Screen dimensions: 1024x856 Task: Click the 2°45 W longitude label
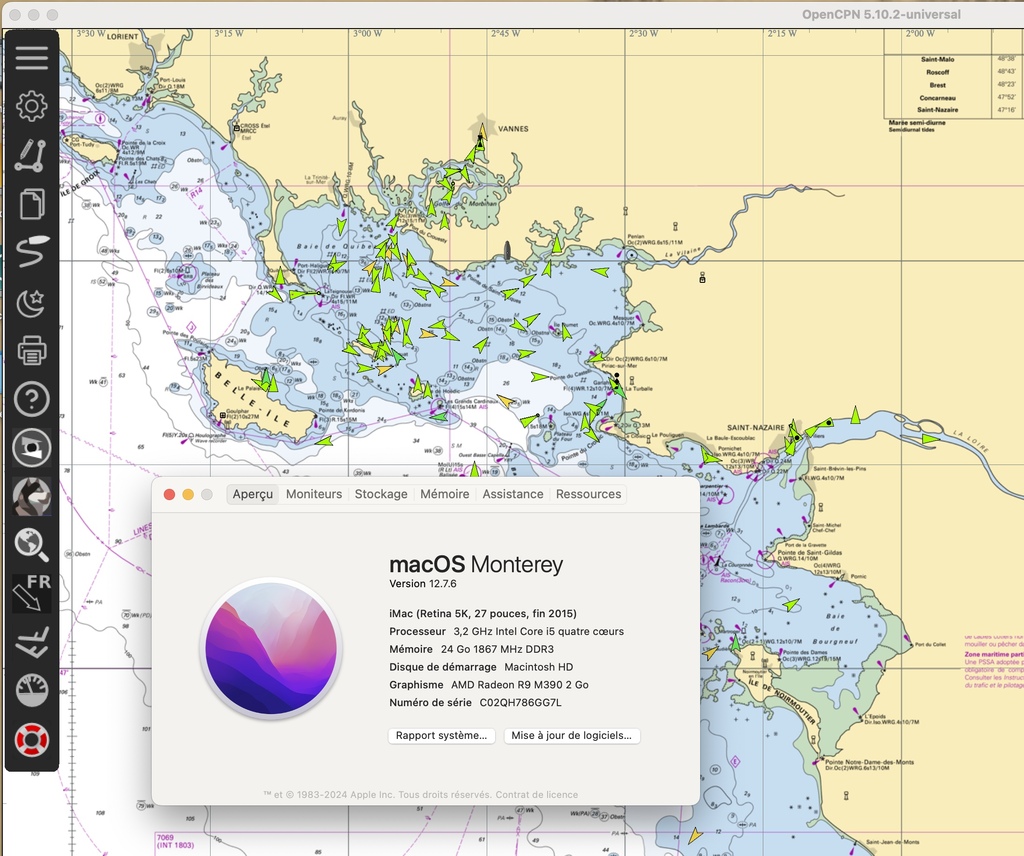pos(505,33)
